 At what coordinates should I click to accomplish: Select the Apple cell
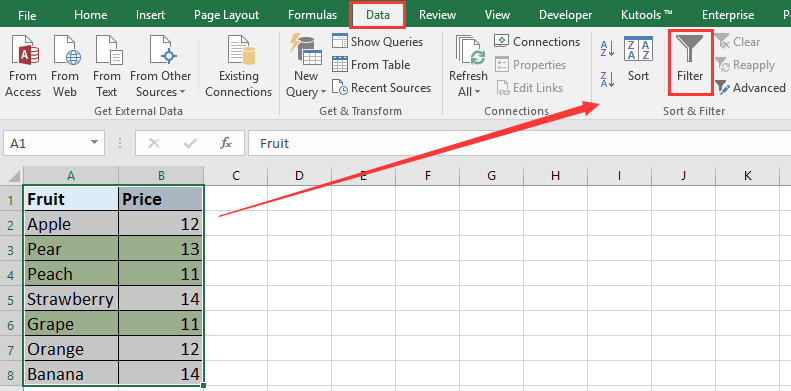[x=71, y=224]
